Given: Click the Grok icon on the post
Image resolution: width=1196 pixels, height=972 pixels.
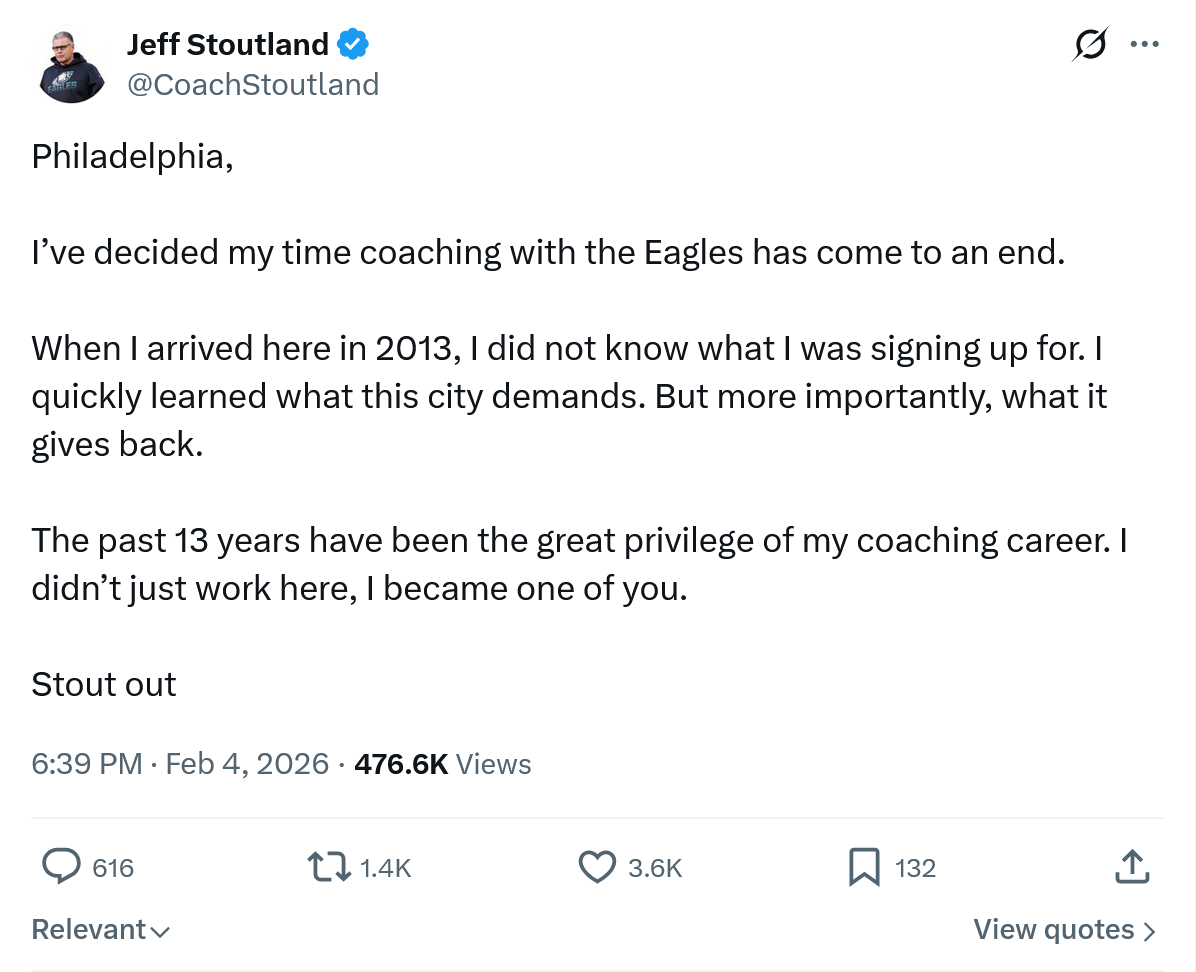Looking at the screenshot, I should coord(1089,44).
